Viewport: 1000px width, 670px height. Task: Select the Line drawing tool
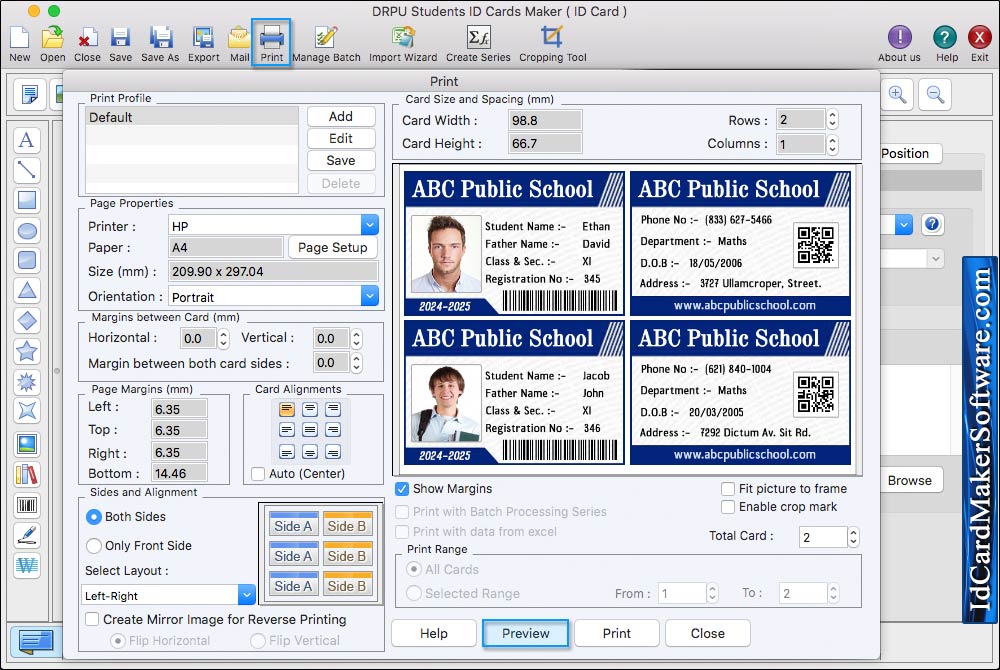(27, 170)
